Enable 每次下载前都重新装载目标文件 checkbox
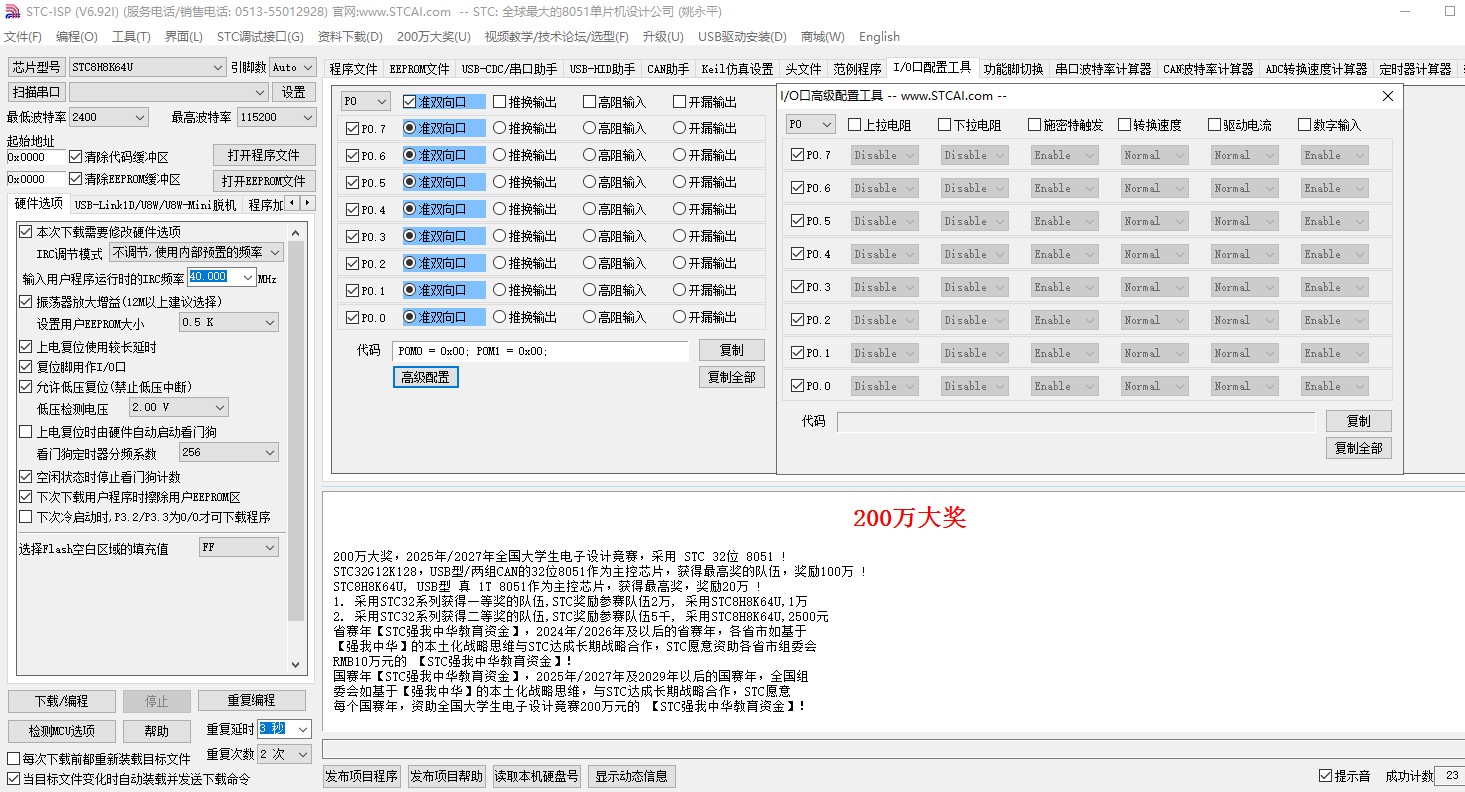 (13, 759)
